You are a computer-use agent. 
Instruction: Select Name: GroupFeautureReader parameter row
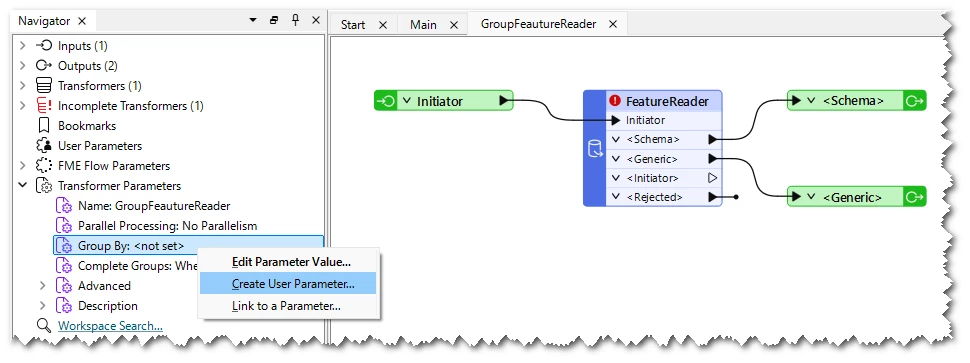tap(153, 206)
